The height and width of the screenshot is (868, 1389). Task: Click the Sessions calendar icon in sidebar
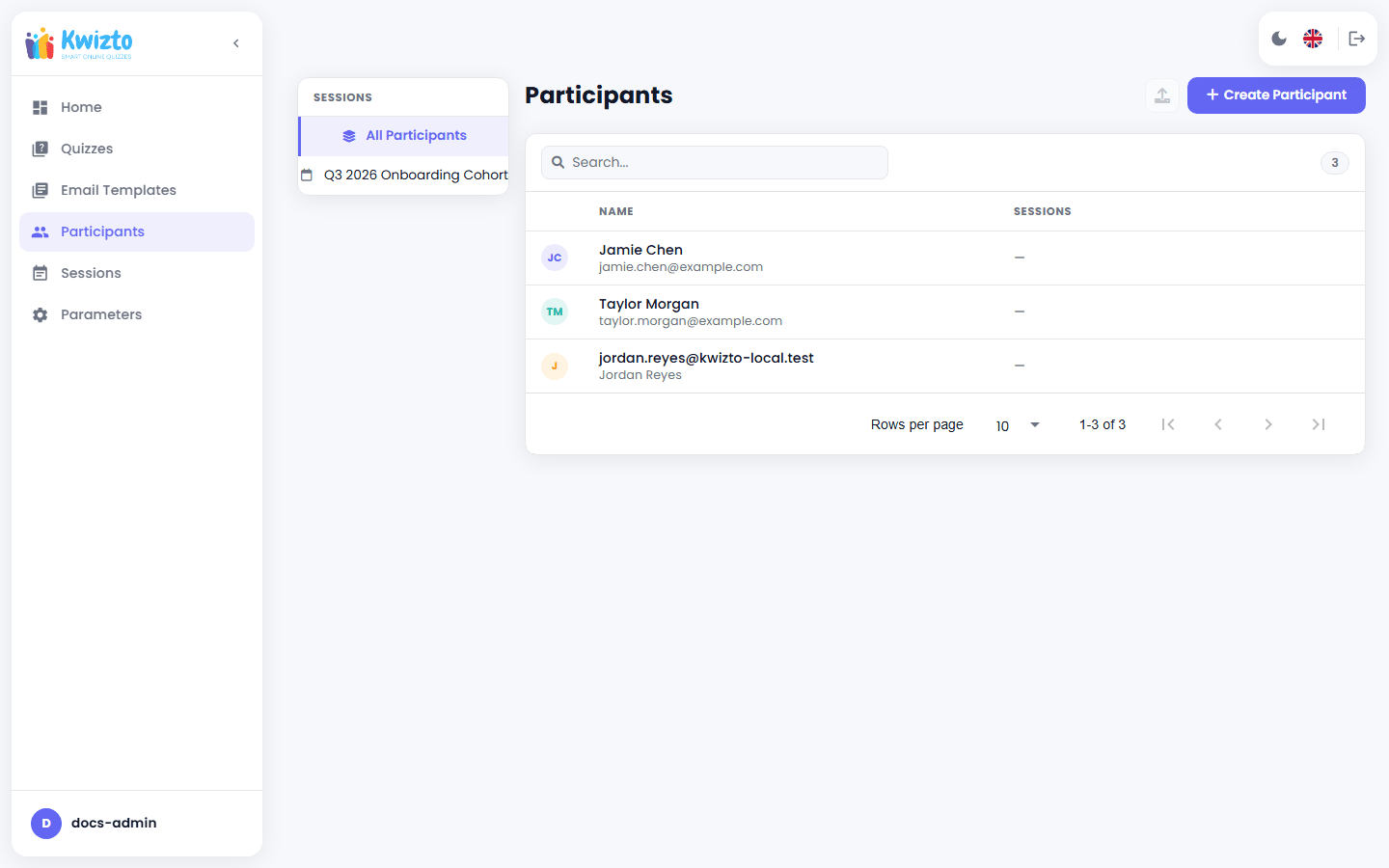point(40,273)
